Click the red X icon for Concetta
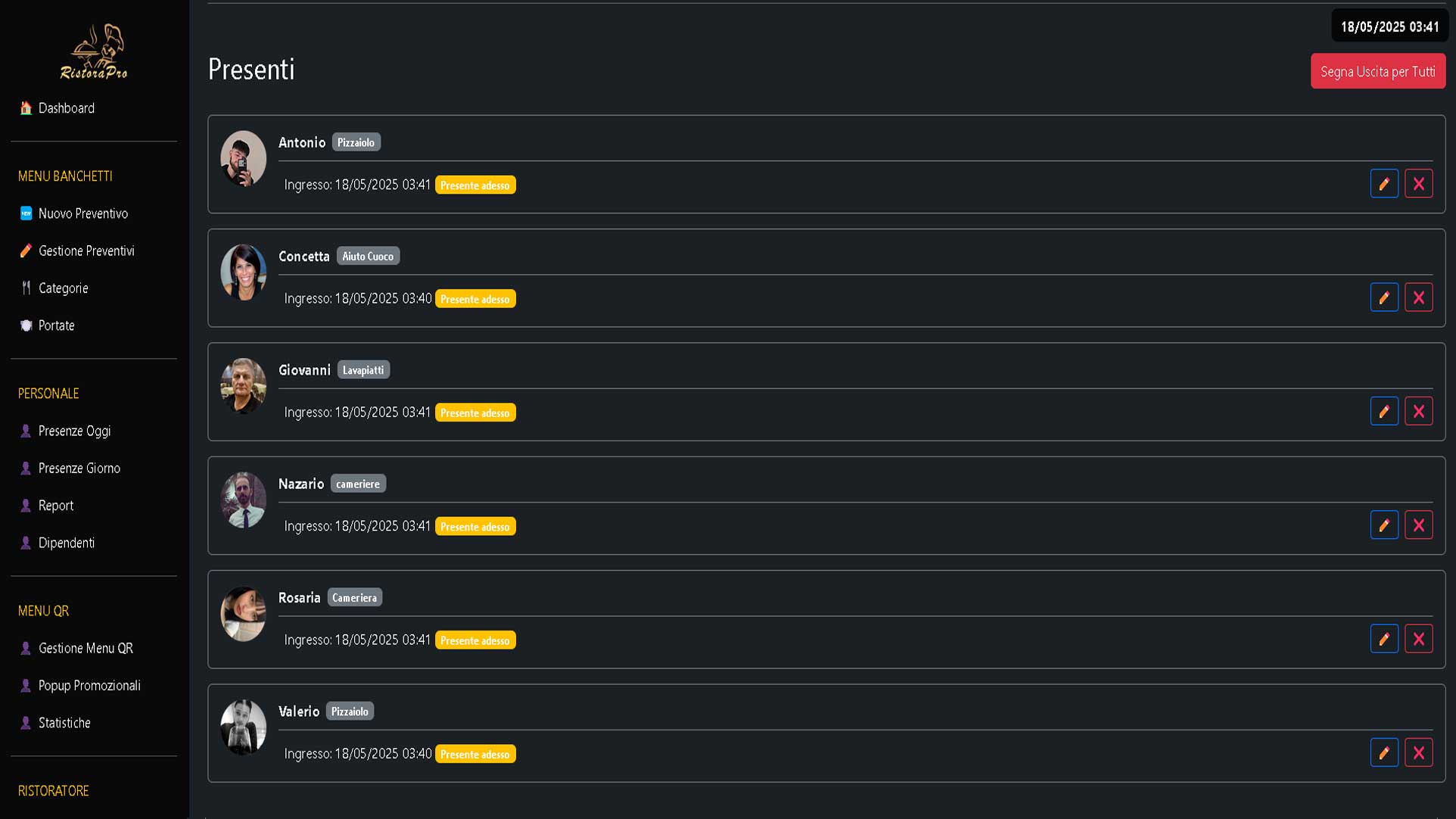This screenshot has height=819, width=1456. coord(1419,297)
